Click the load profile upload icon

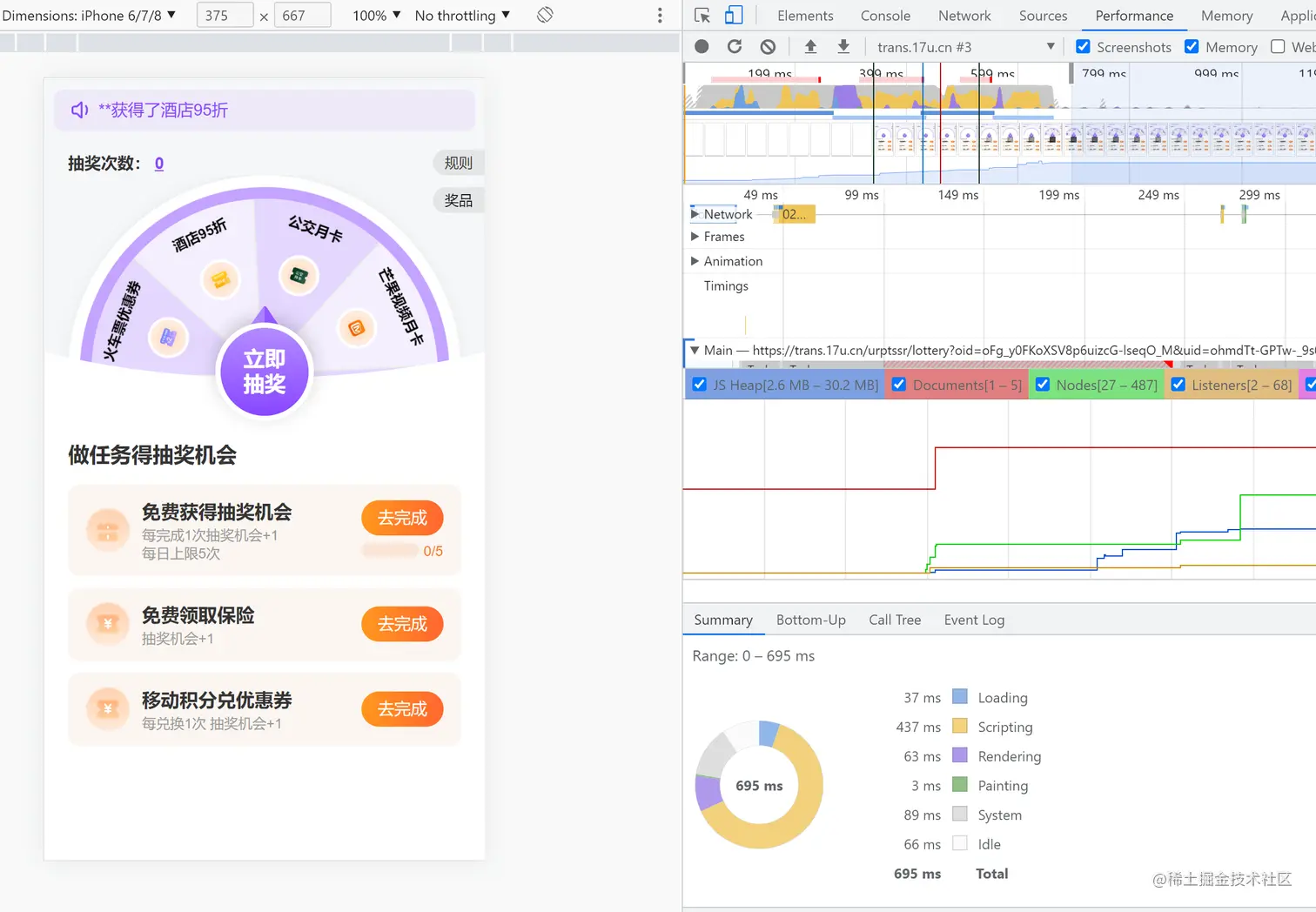810,47
